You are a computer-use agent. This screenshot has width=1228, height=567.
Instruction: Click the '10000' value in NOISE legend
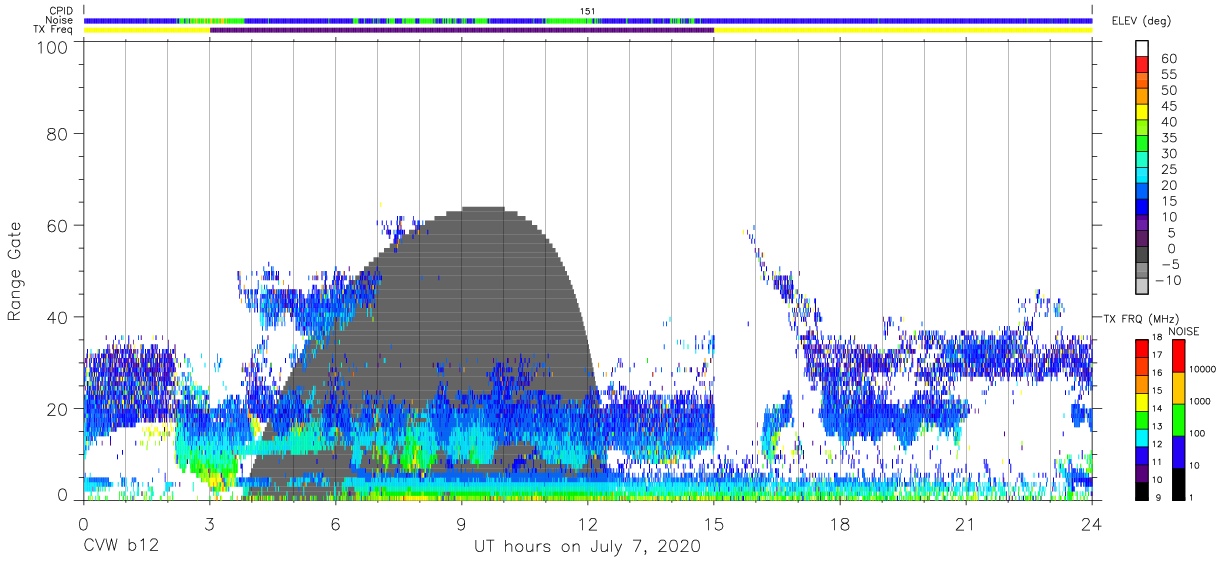tap(1202, 369)
